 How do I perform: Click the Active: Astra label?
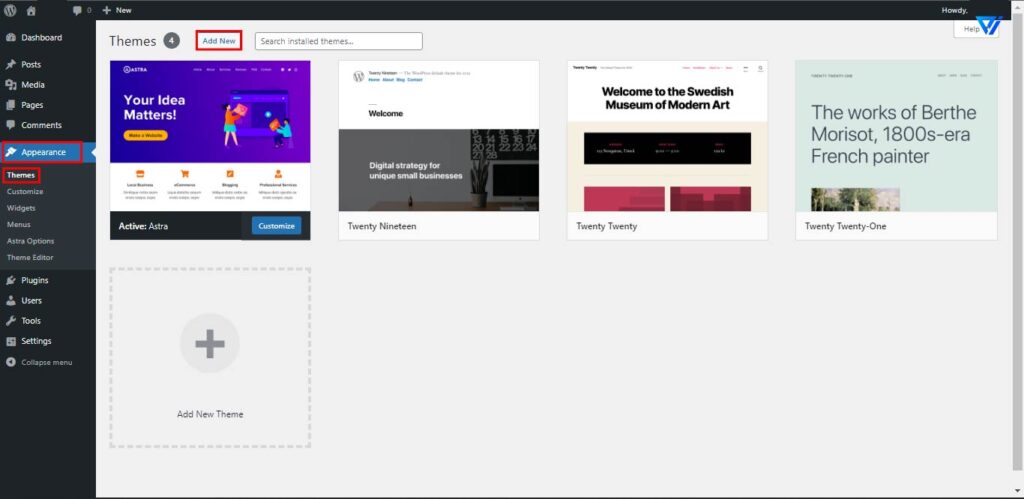click(x=143, y=227)
